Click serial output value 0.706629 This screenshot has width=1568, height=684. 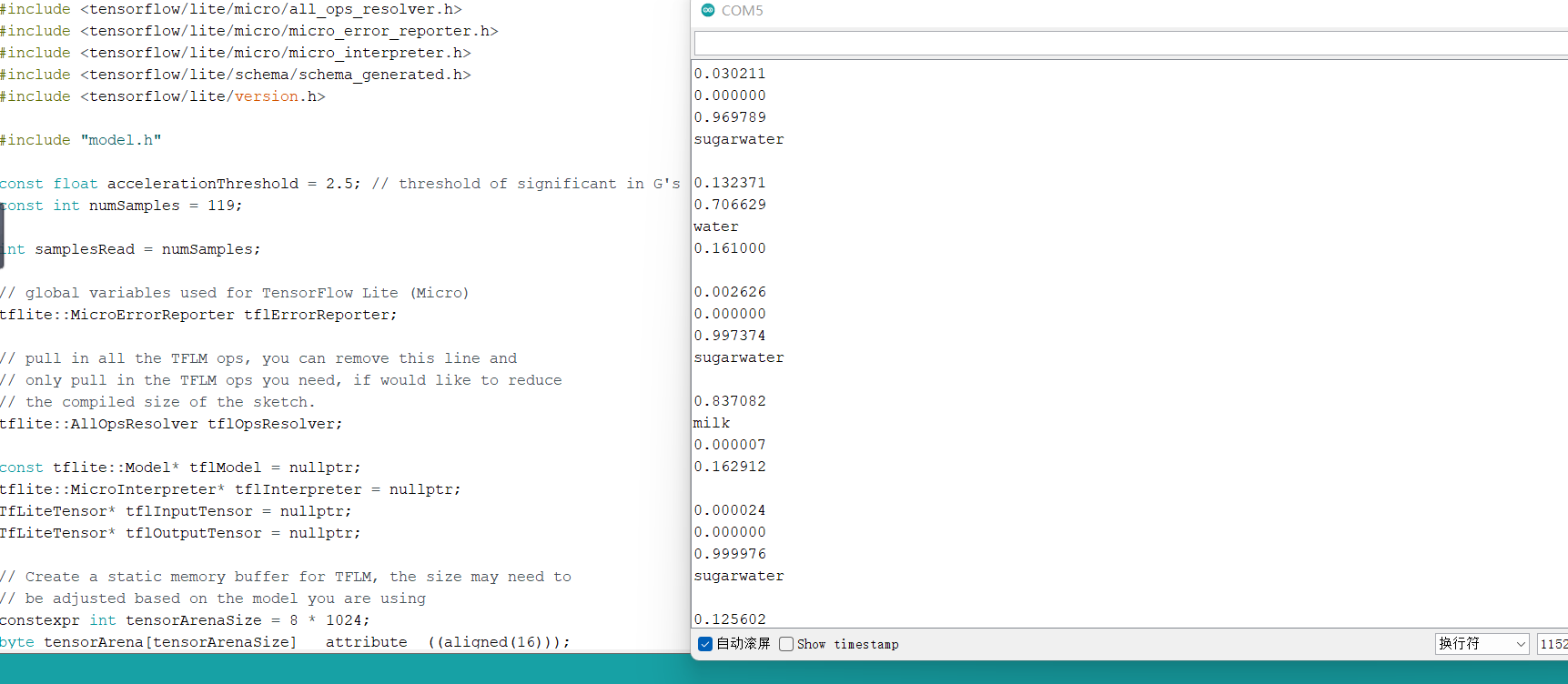click(x=730, y=205)
